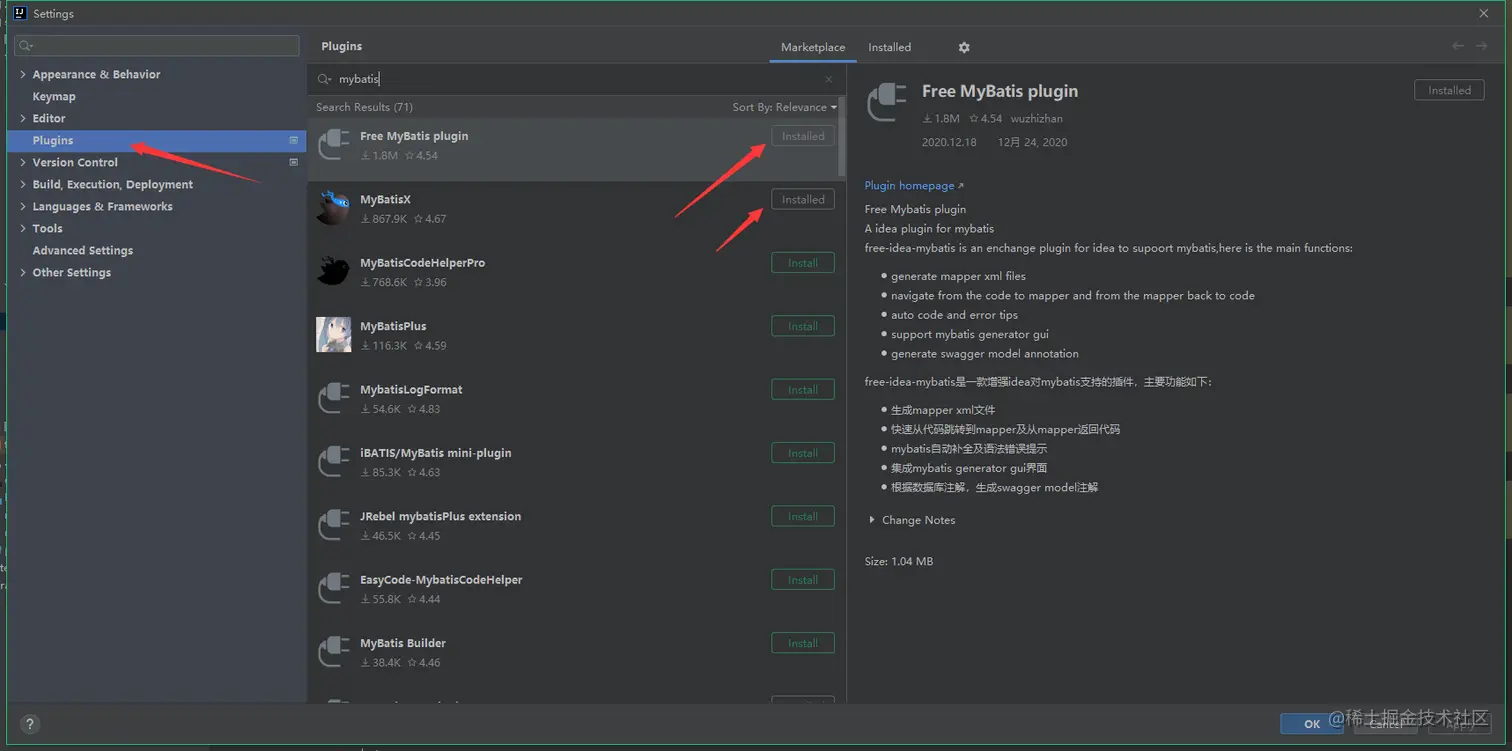Viewport: 1512px width, 751px height.
Task: Expand the Change Notes section
Action: 872,520
